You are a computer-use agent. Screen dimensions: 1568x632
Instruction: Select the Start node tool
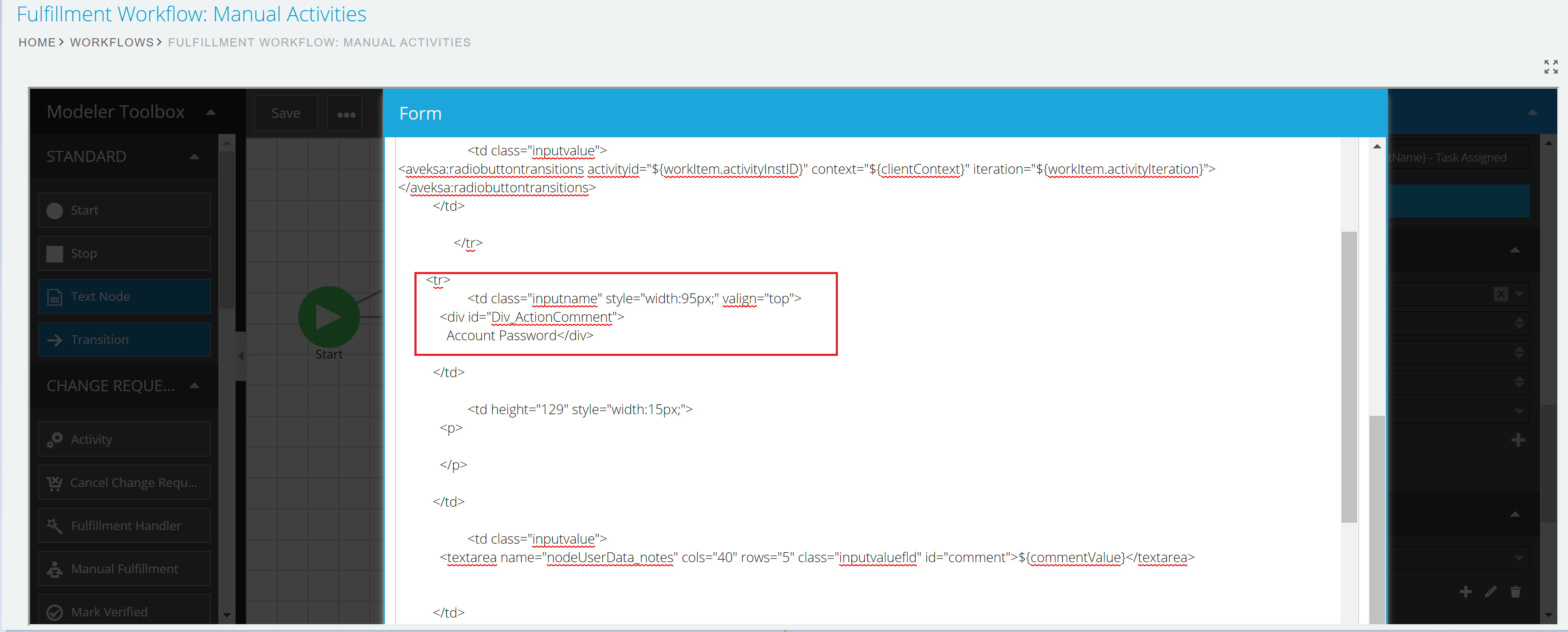click(124, 210)
